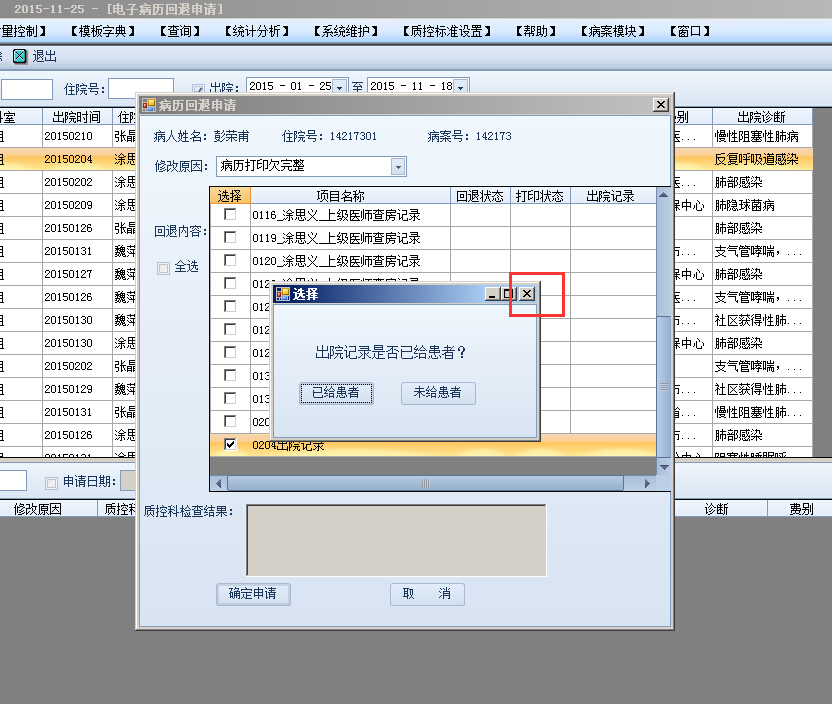The image size is (832, 704).
Task: Maximize the 选择 popup window
Action: click(509, 293)
